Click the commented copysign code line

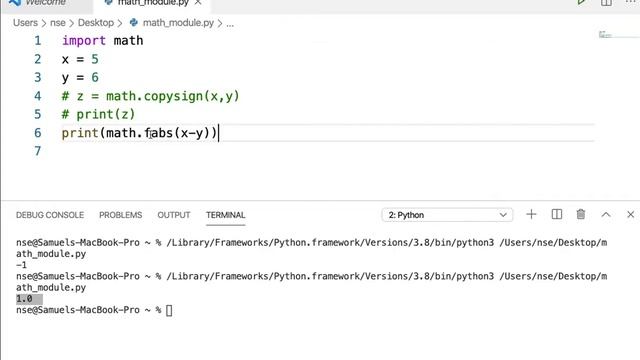150,96
